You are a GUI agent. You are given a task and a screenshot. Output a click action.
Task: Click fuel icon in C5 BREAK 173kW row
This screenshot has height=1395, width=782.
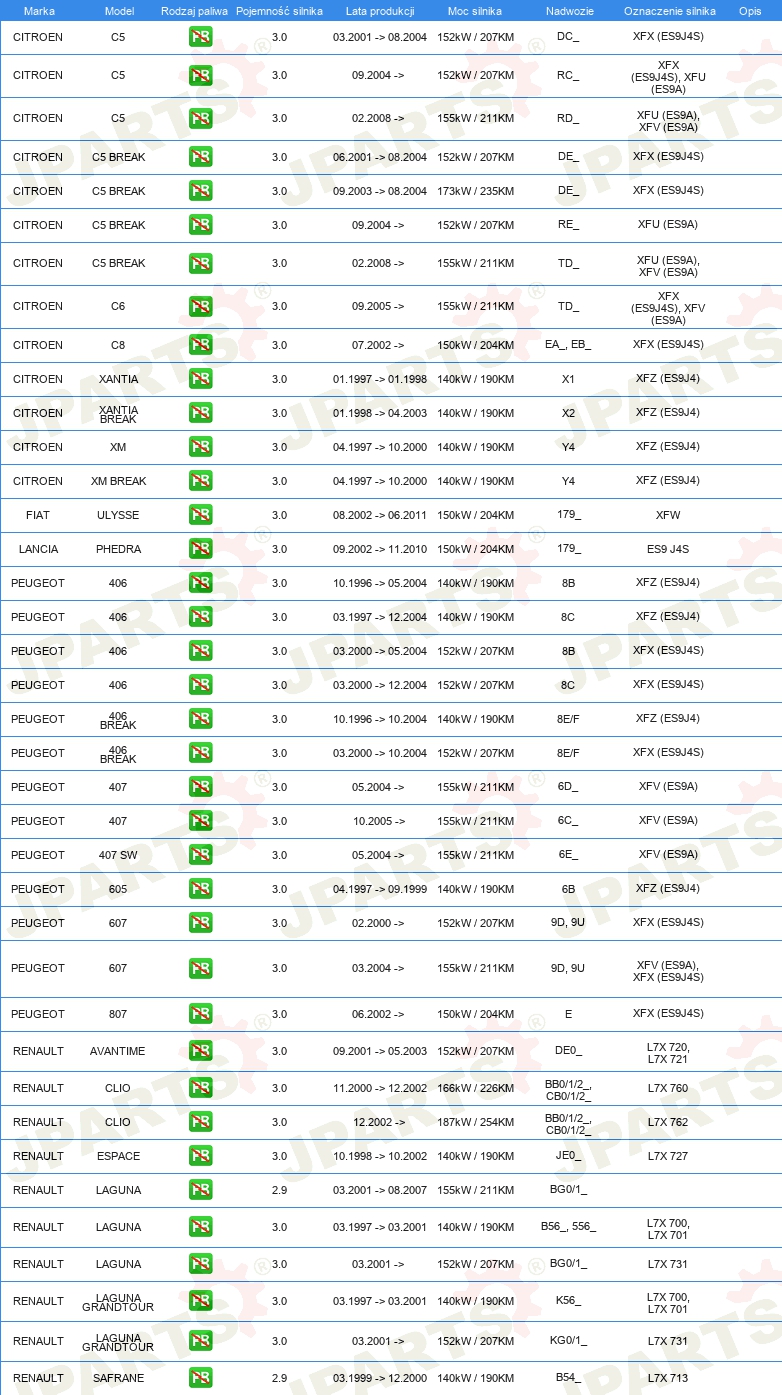point(200,191)
